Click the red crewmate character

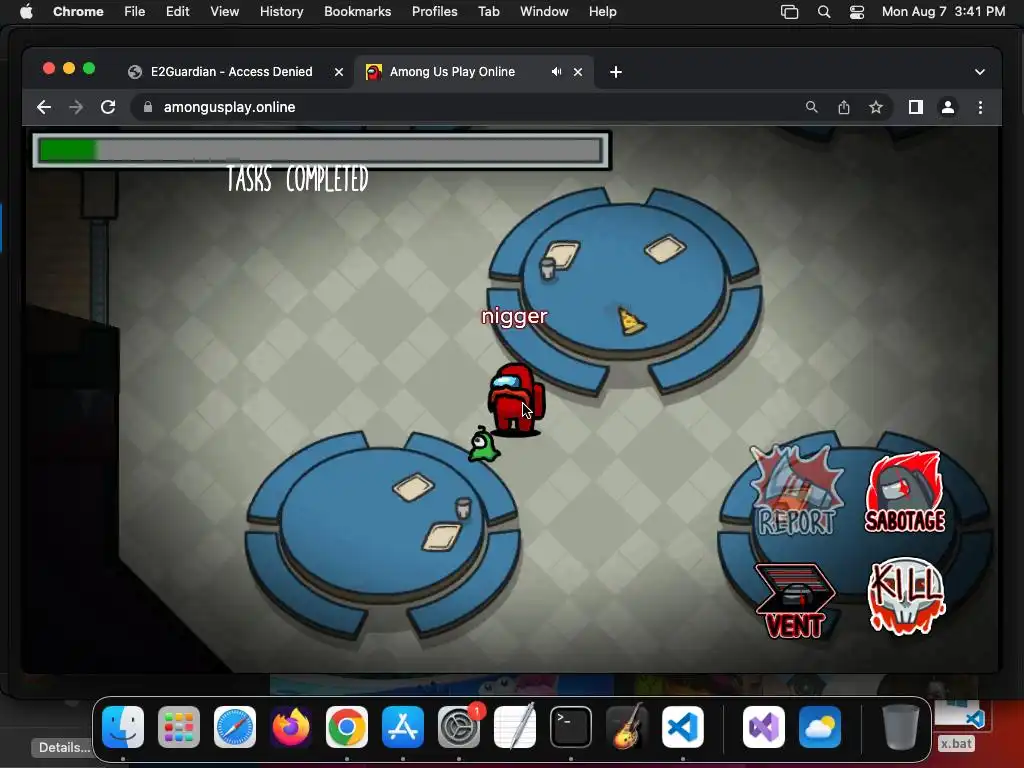[x=515, y=399]
